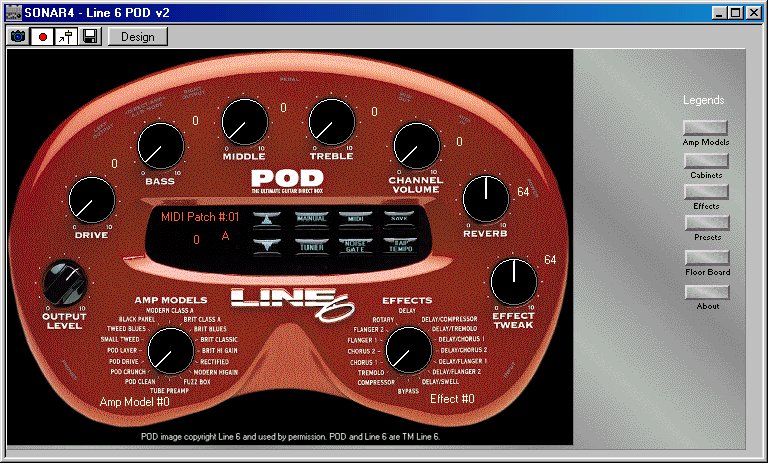Click the MIDI button on the POD

355,219
